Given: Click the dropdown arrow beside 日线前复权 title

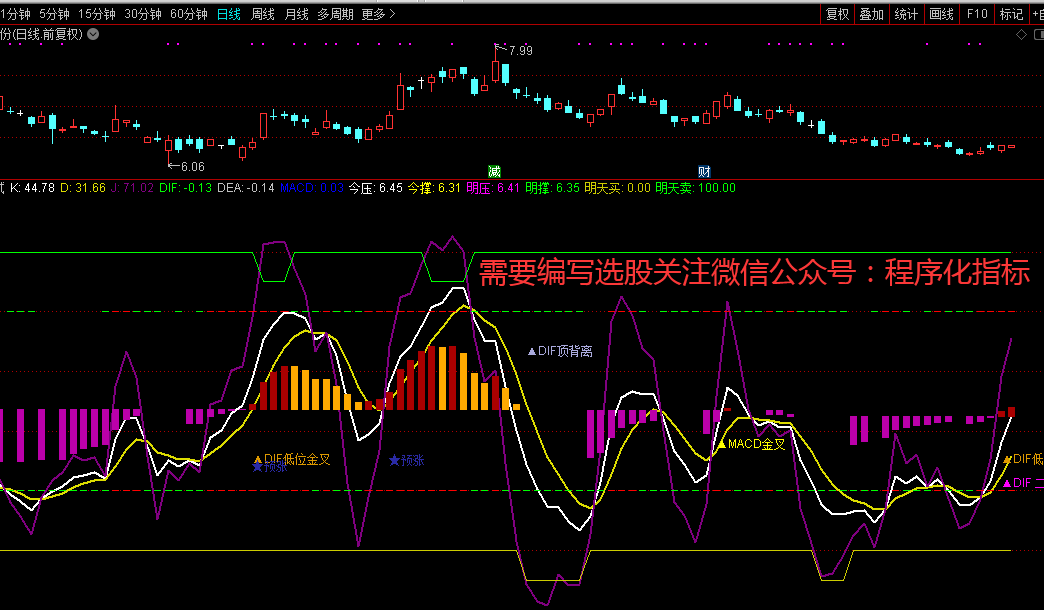Looking at the screenshot, I should 93,34.
